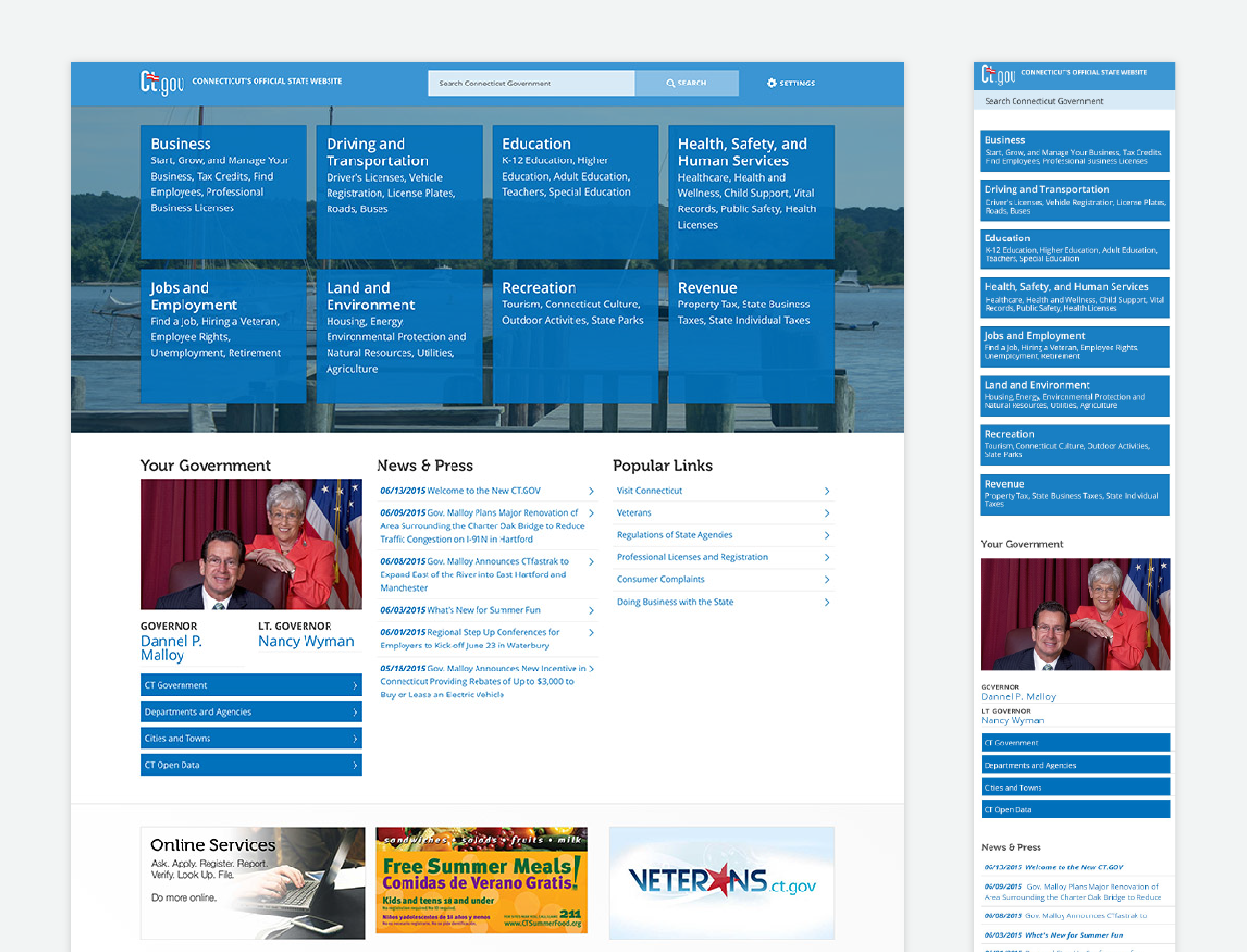Click arrow next to Consumer Complaints
1247x952 pixels.
point(827,580)
